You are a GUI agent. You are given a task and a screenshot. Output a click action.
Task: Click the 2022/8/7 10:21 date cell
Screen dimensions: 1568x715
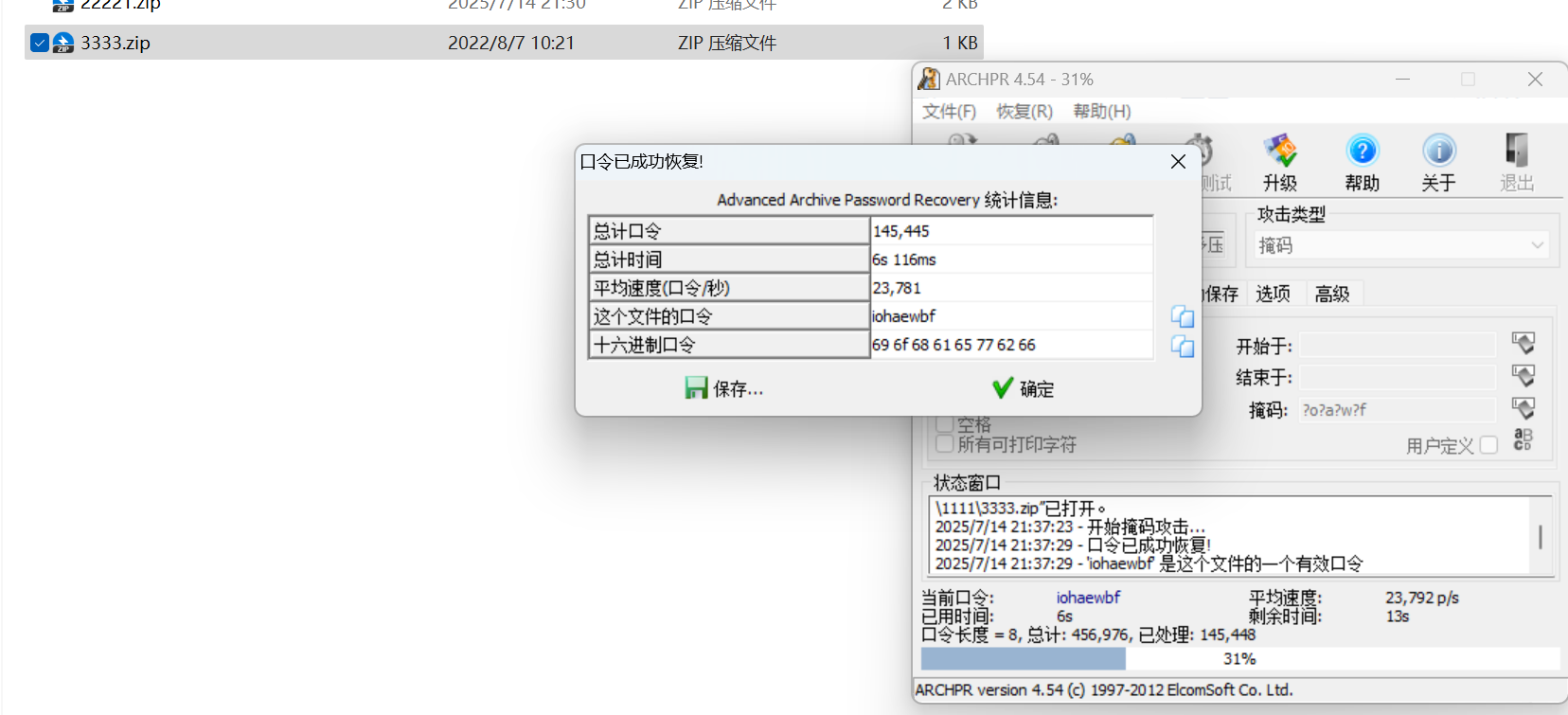coord(511,43)
